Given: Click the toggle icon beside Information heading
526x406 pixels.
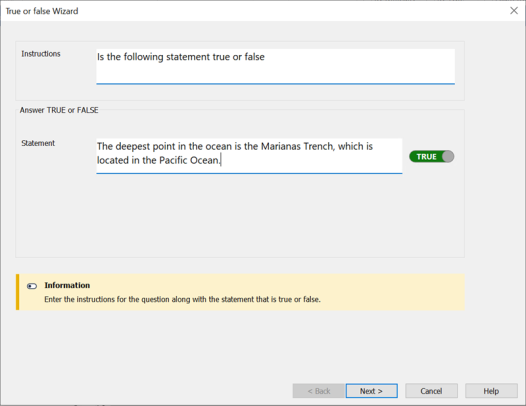Looking at the screenshot, I should [x=32, y=286].
